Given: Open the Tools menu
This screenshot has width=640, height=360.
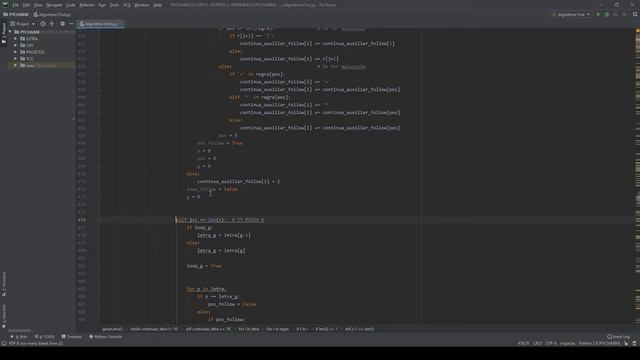Looking at the screenshot, I should pyautogui.click(x=115, y=5).
